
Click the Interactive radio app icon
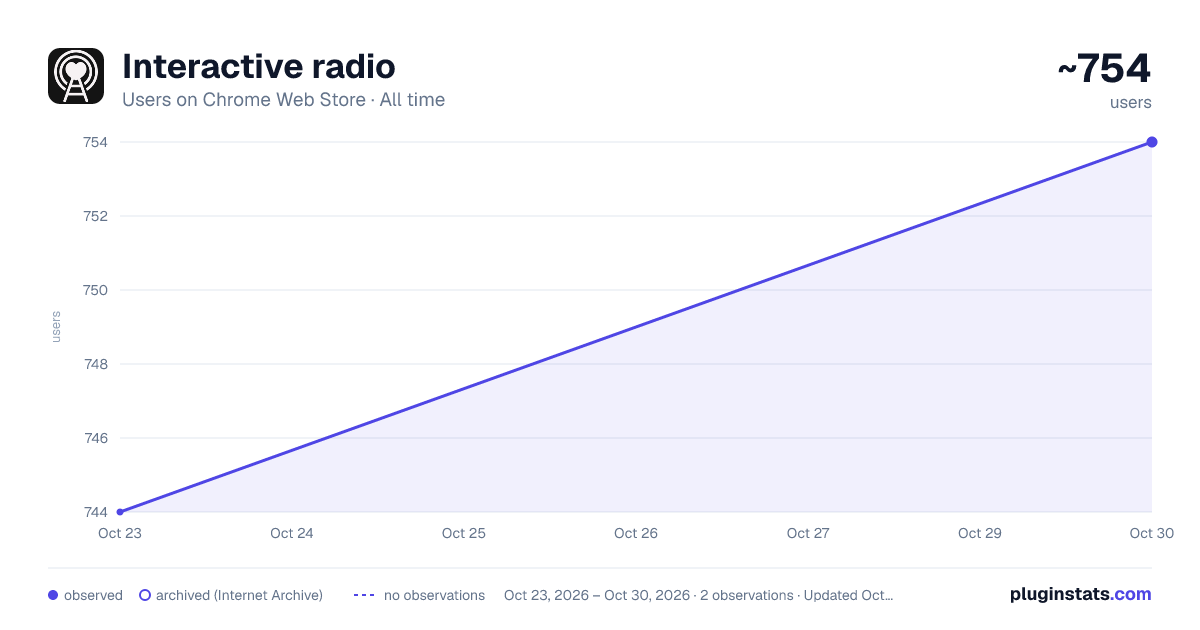click(x=76, y=76)
